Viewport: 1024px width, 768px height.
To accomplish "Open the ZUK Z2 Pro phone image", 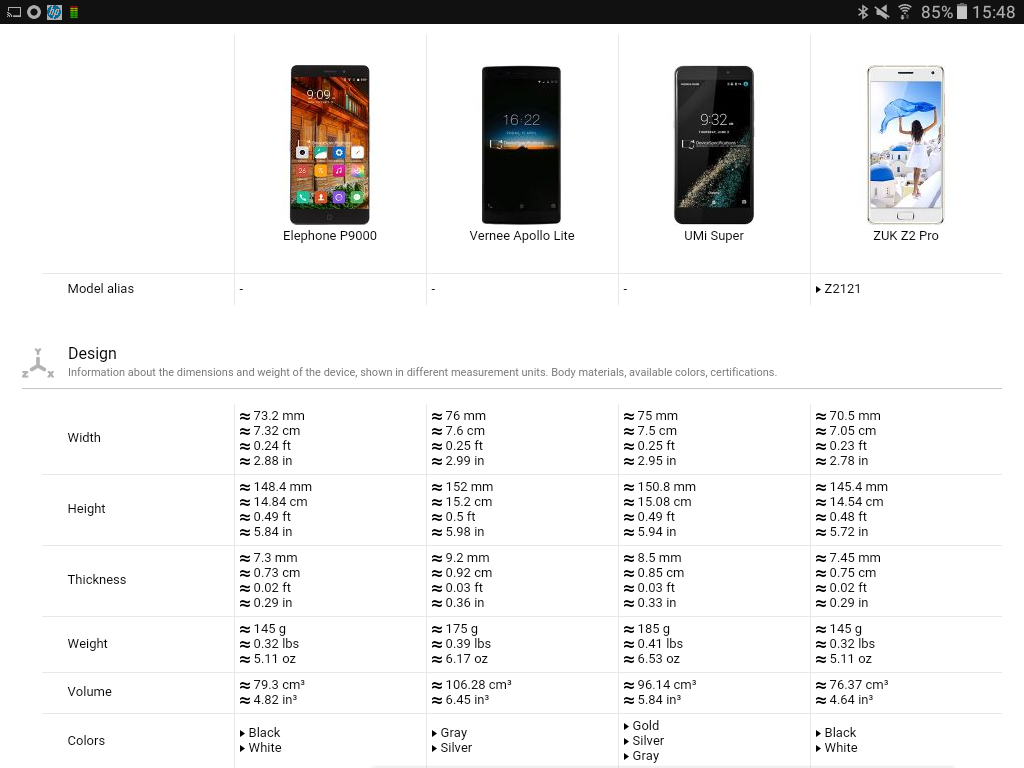I will coord(906,145).
